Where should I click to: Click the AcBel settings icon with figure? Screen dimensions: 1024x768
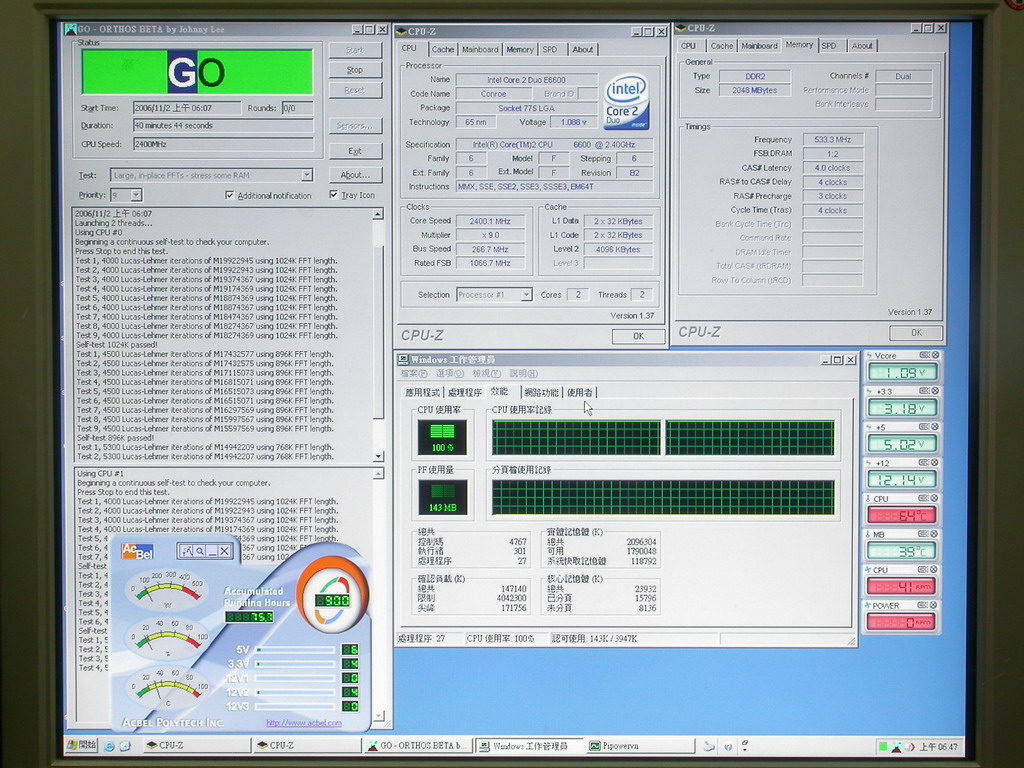(187, 551)
